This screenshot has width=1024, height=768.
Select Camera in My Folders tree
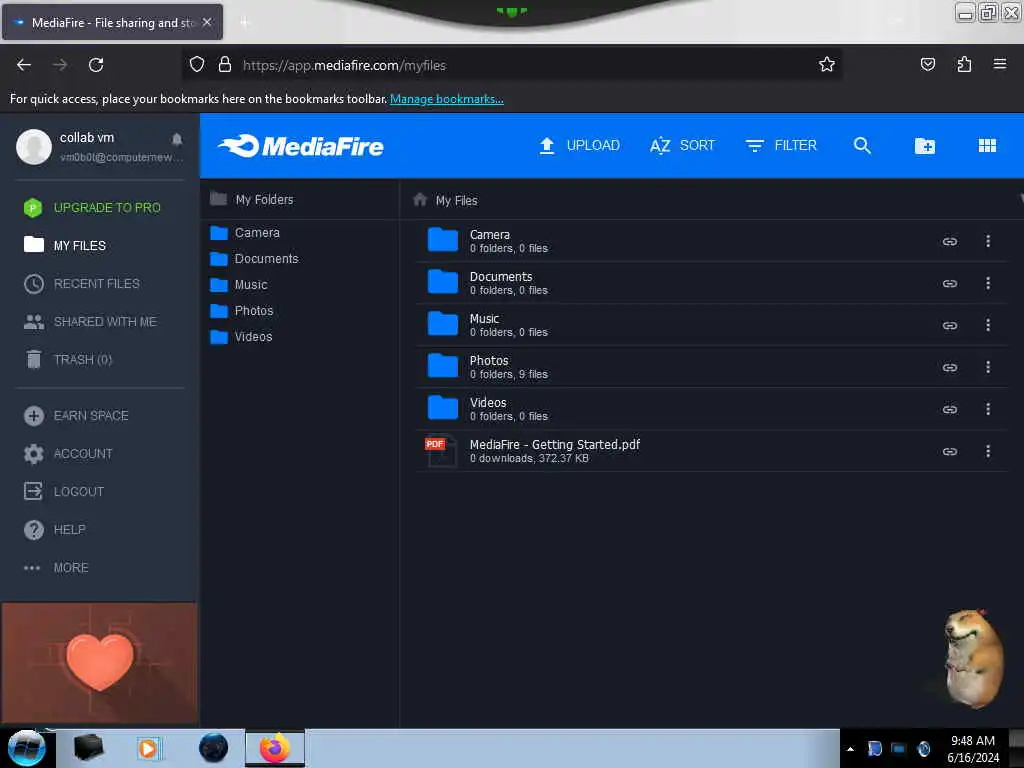click(245, 232)
